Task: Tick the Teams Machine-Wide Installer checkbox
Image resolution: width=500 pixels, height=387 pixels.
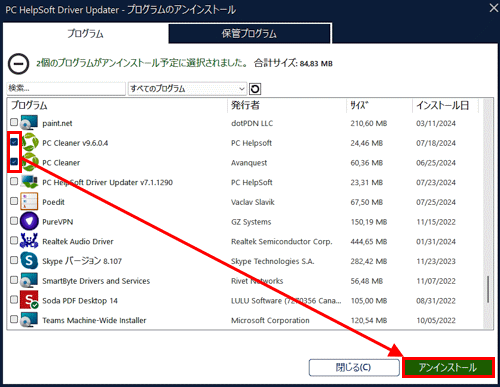Action: 14,319
